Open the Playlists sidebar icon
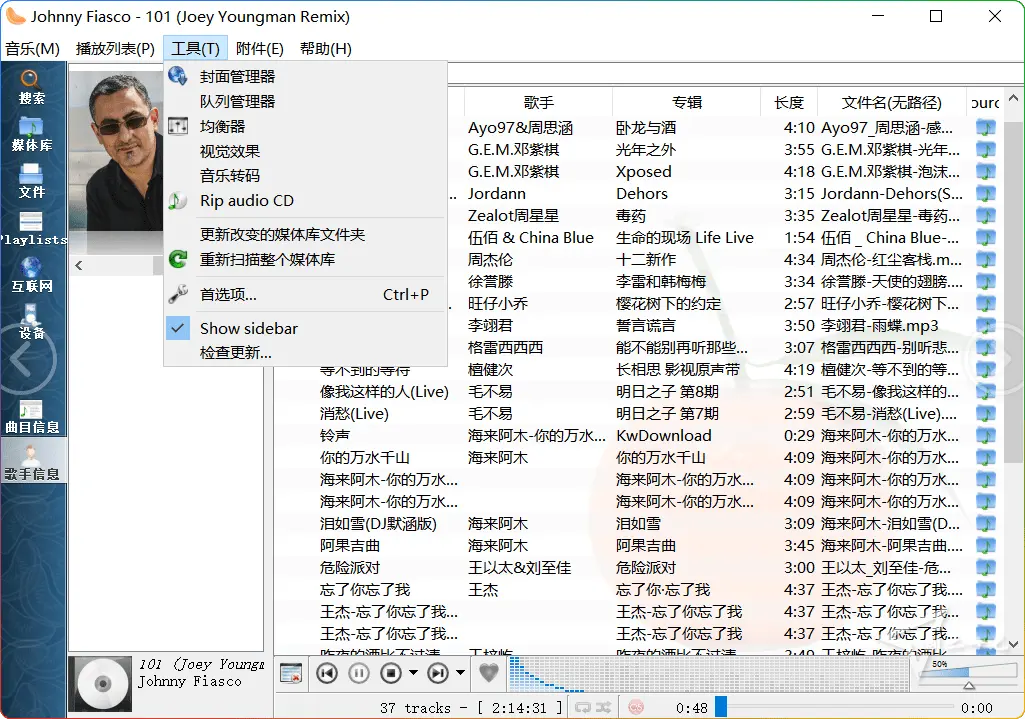 31,228
